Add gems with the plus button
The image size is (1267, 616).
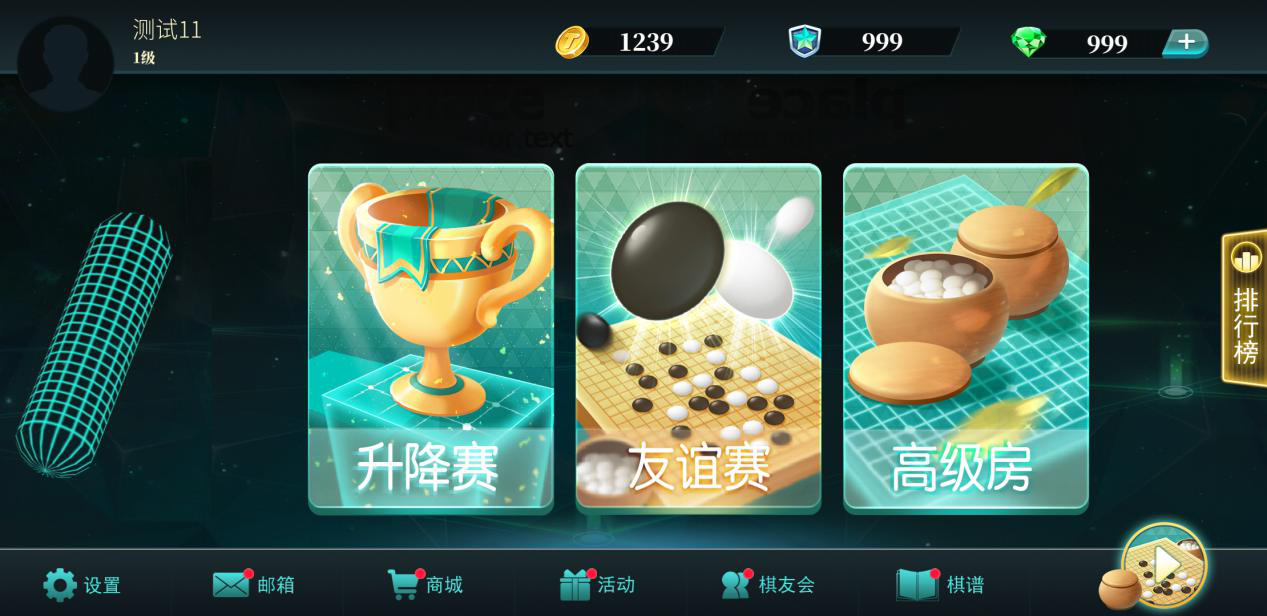[1186, 42]
